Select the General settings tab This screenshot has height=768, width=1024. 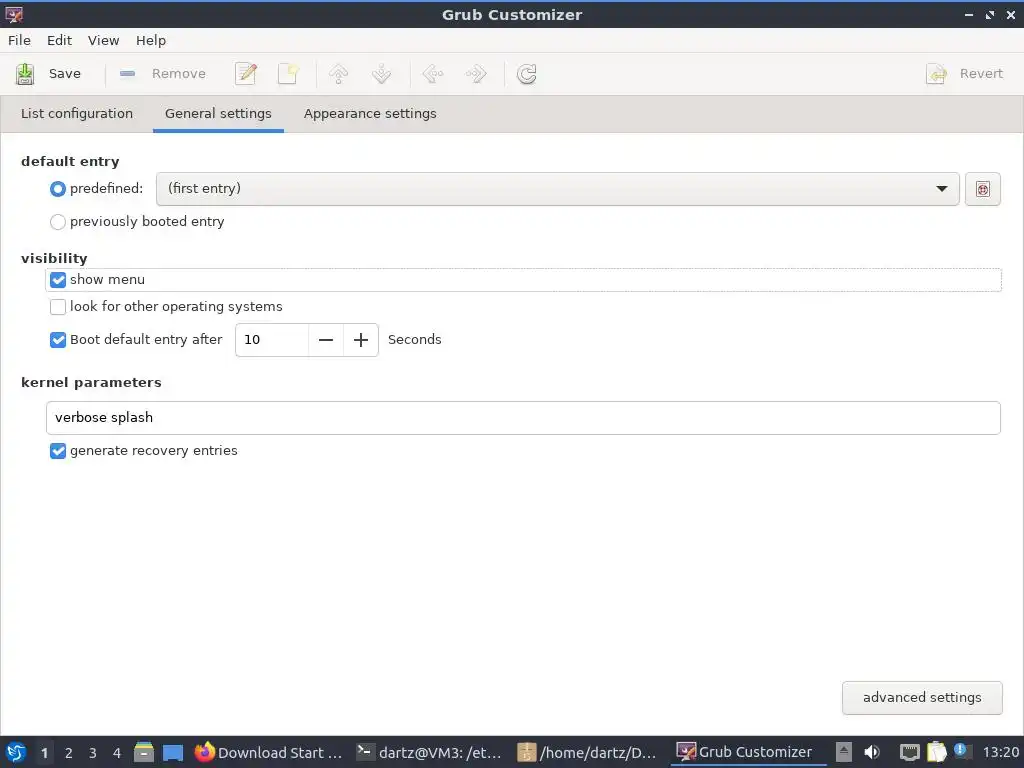point(218,114)
